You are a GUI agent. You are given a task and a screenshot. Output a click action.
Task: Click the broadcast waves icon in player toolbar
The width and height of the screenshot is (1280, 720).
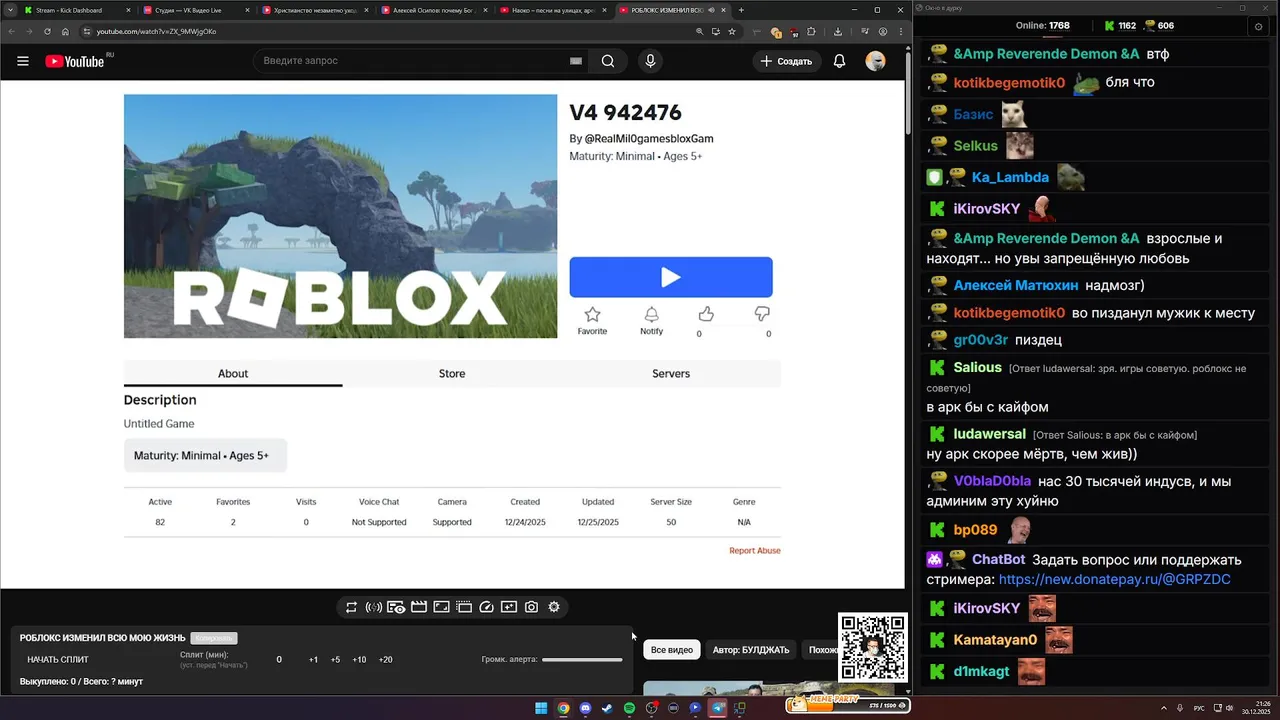pyautogui.click(x=374, y=607)
